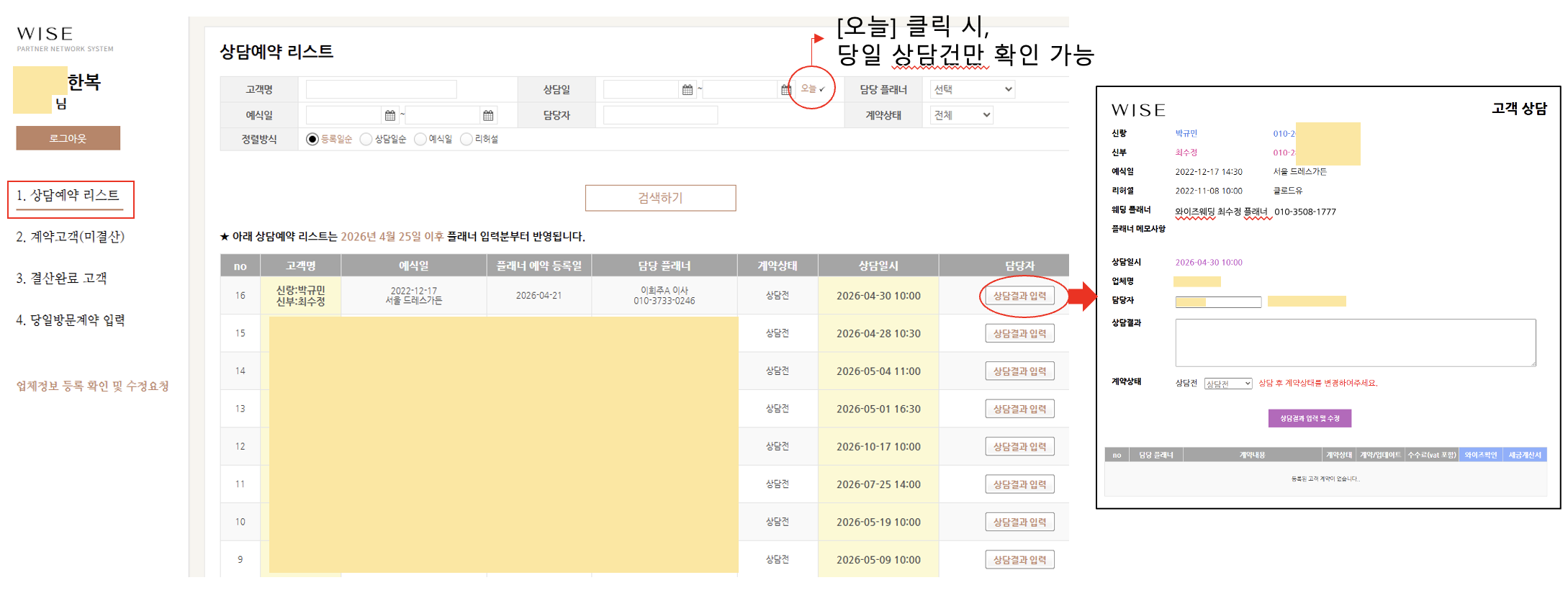Click the WISE Partner Network System logo
1568x616 pixels.
tap(65, 39)
